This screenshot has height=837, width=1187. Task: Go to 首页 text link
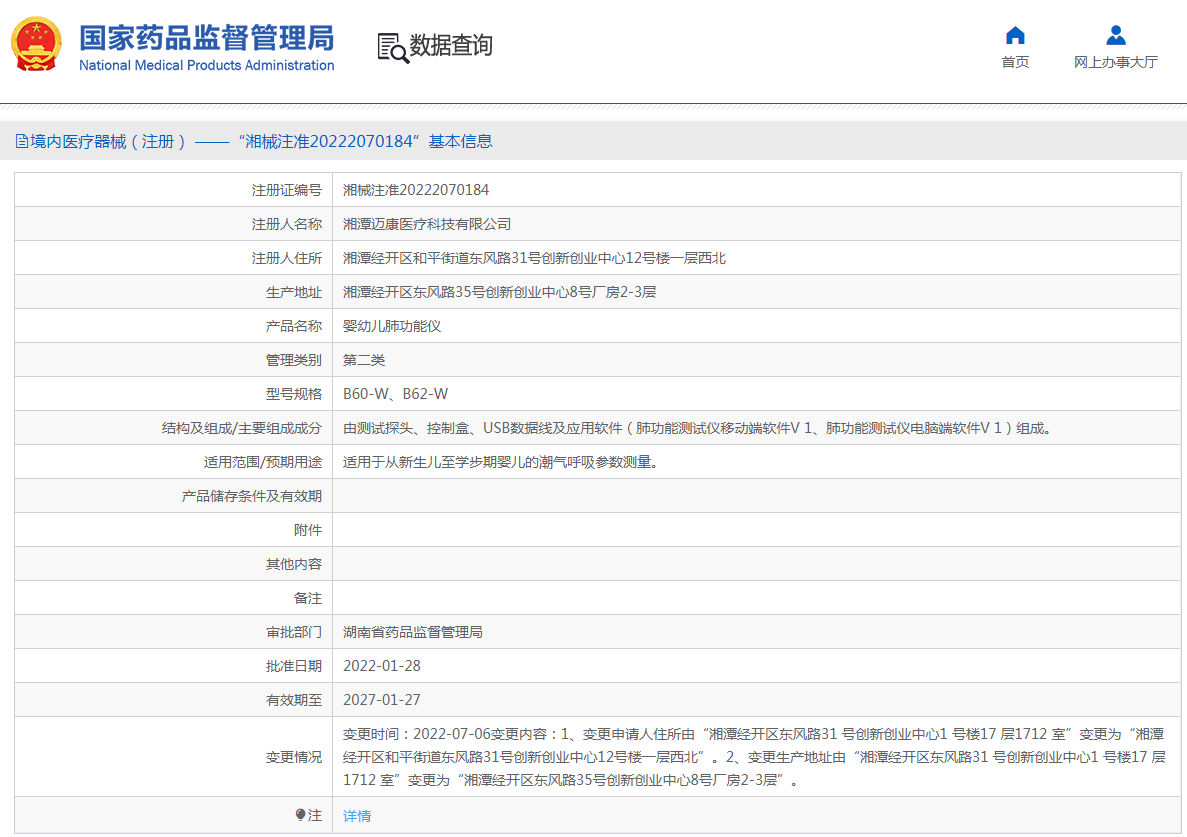[1015, 62]
